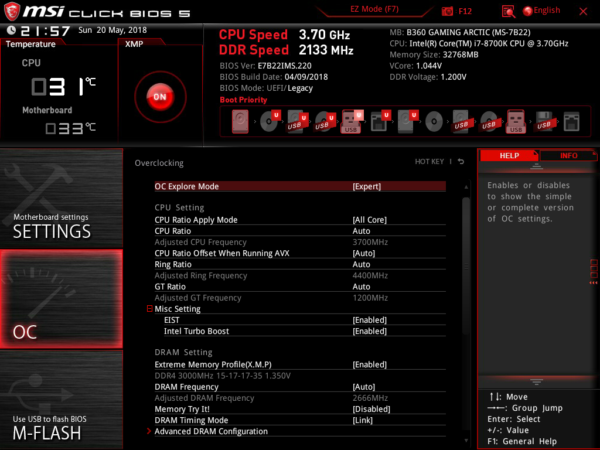The width and height of the screenshot is (600, 450).
Task: Click the scroll up arrow of settings list
Action: [x=466, y=187]
